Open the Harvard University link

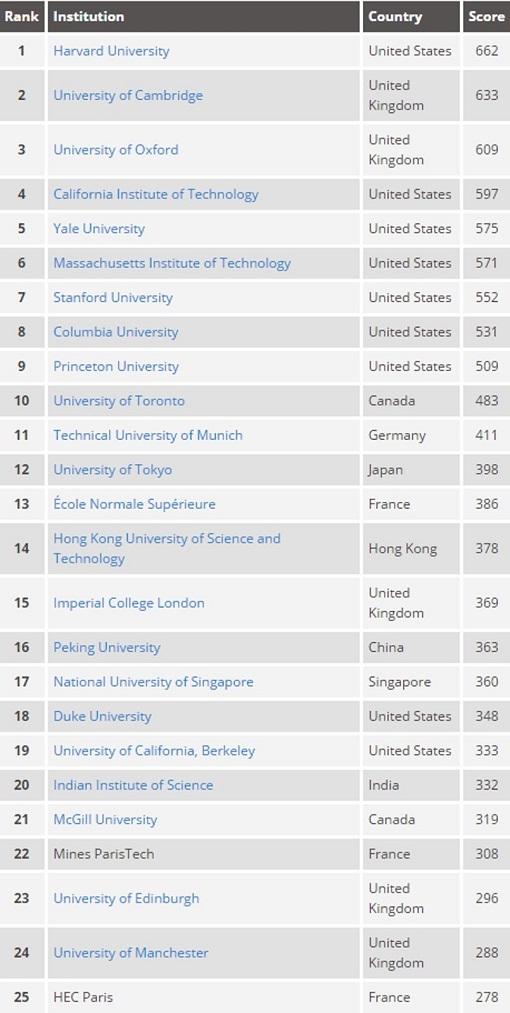111,51
